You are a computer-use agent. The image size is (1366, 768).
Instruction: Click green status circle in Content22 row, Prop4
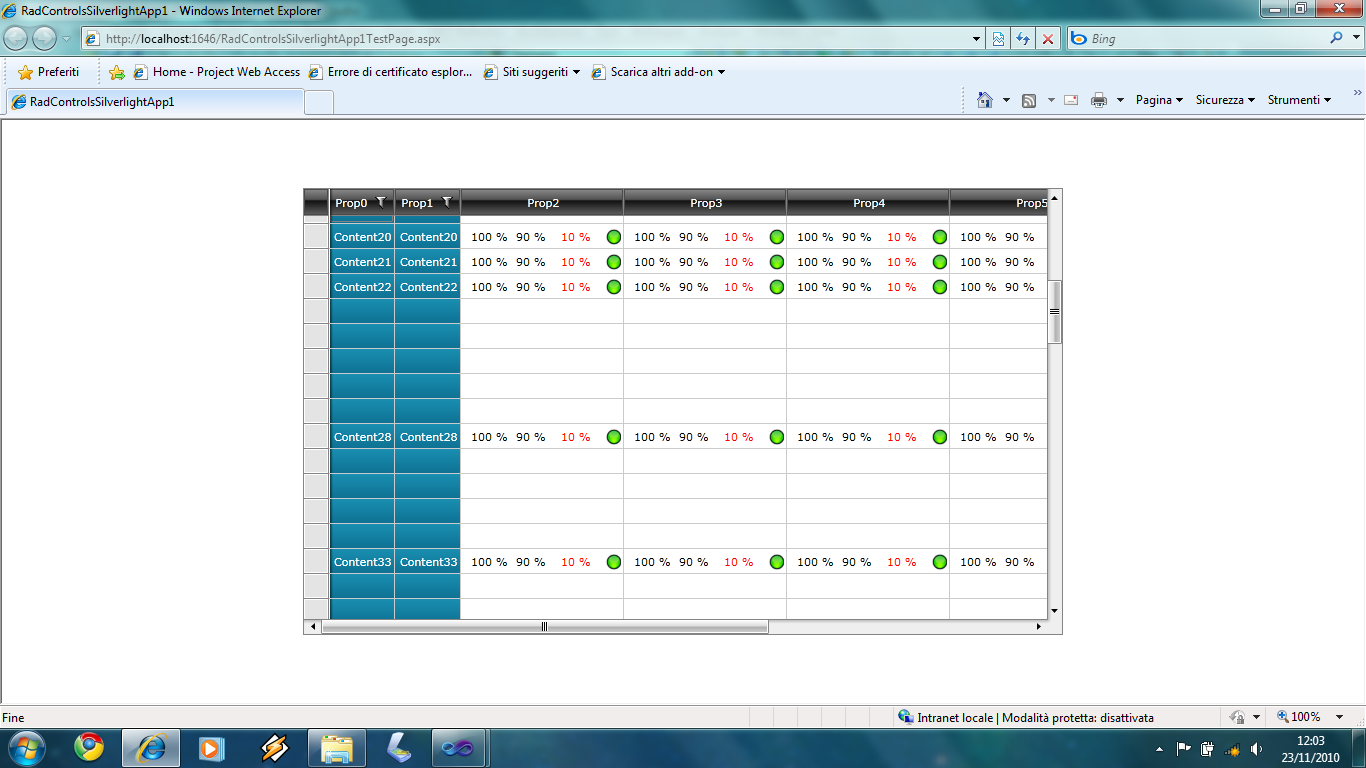pyautogui.click(x=940, y=287)
